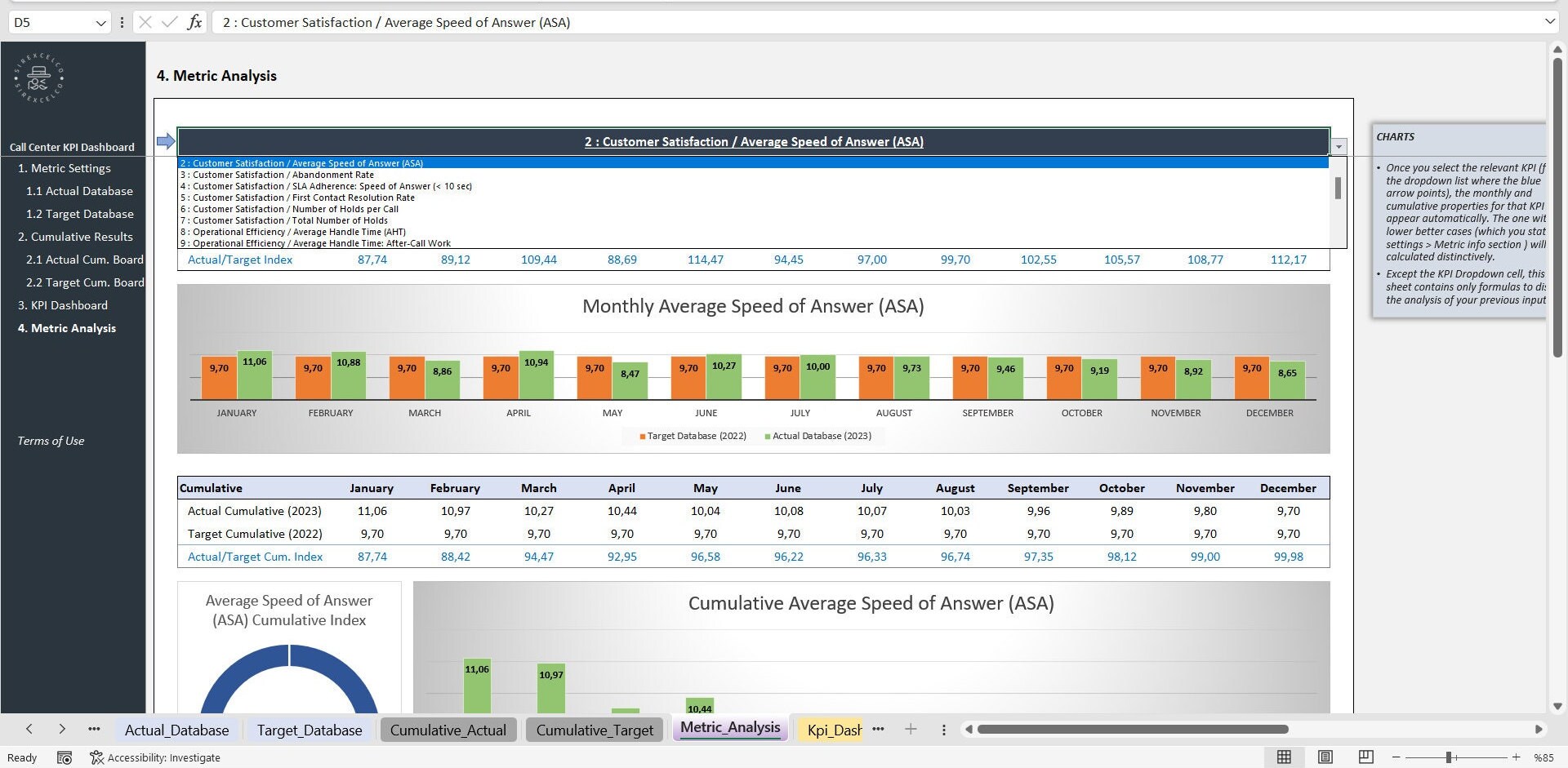Open Page Layout view from status bar
The height and width of the screenshot is (768, 1568).
(1325, 757)
